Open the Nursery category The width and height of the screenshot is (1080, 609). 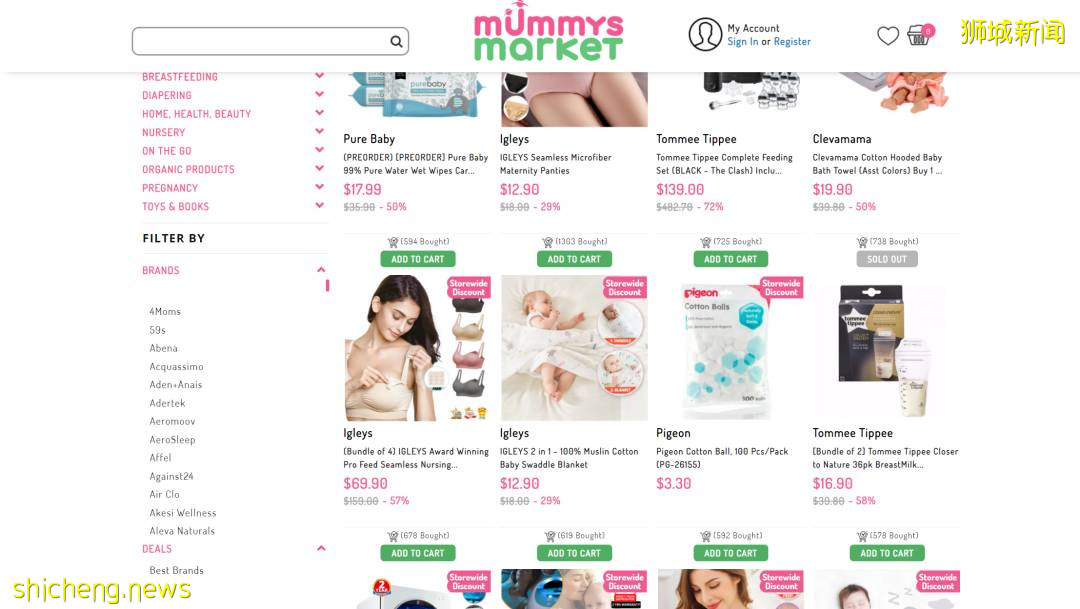click(x=163, y=132)
